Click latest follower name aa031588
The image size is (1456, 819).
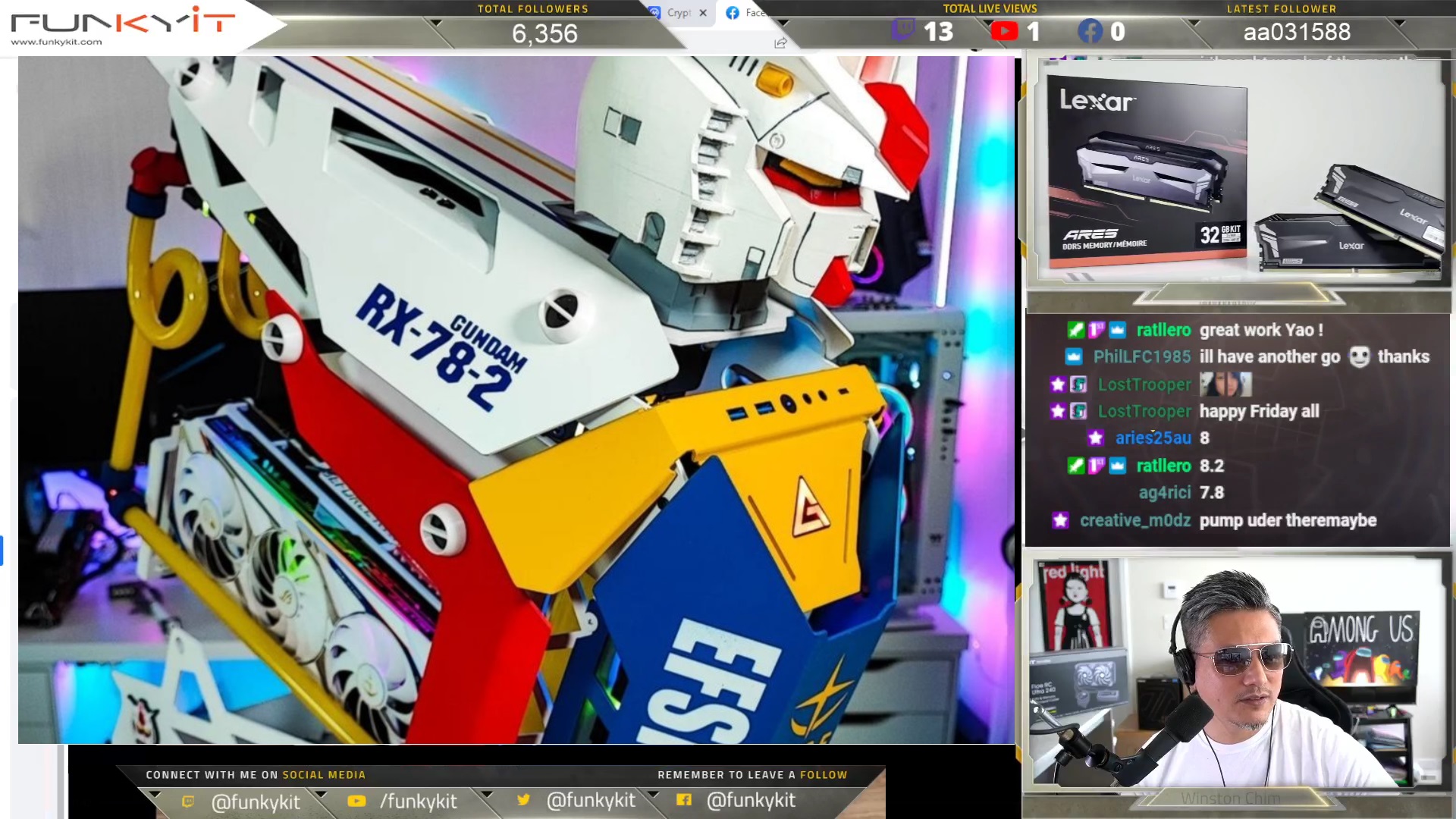click(x=1297, y=32)
